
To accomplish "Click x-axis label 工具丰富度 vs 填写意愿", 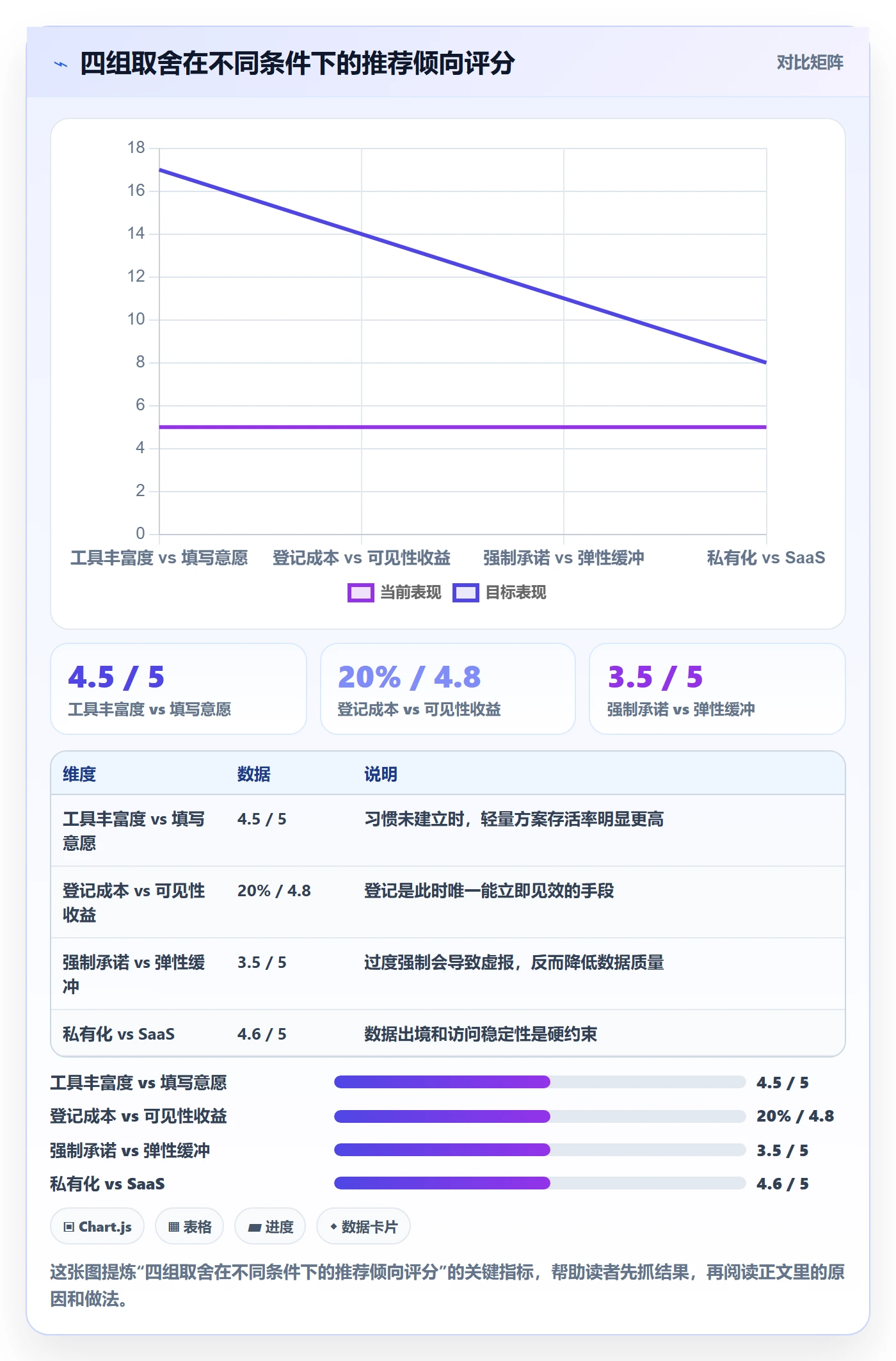I will (x=159, y=558).
